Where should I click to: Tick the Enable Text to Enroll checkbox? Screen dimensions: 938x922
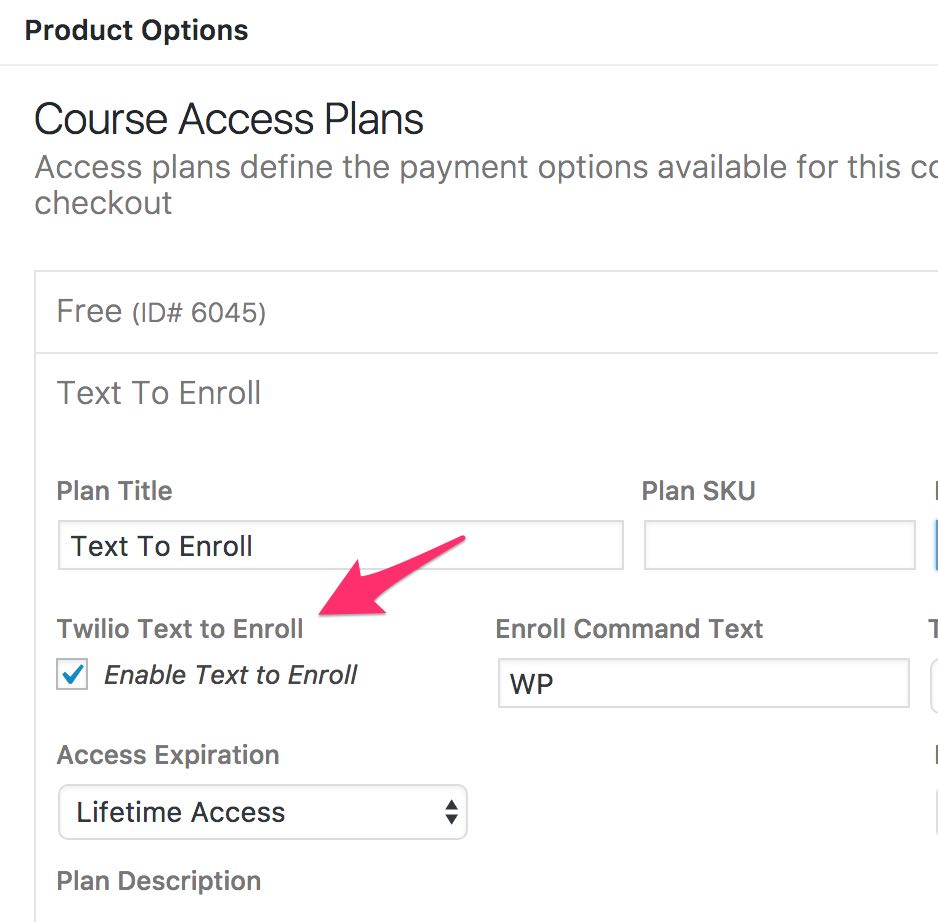[72, 674]
